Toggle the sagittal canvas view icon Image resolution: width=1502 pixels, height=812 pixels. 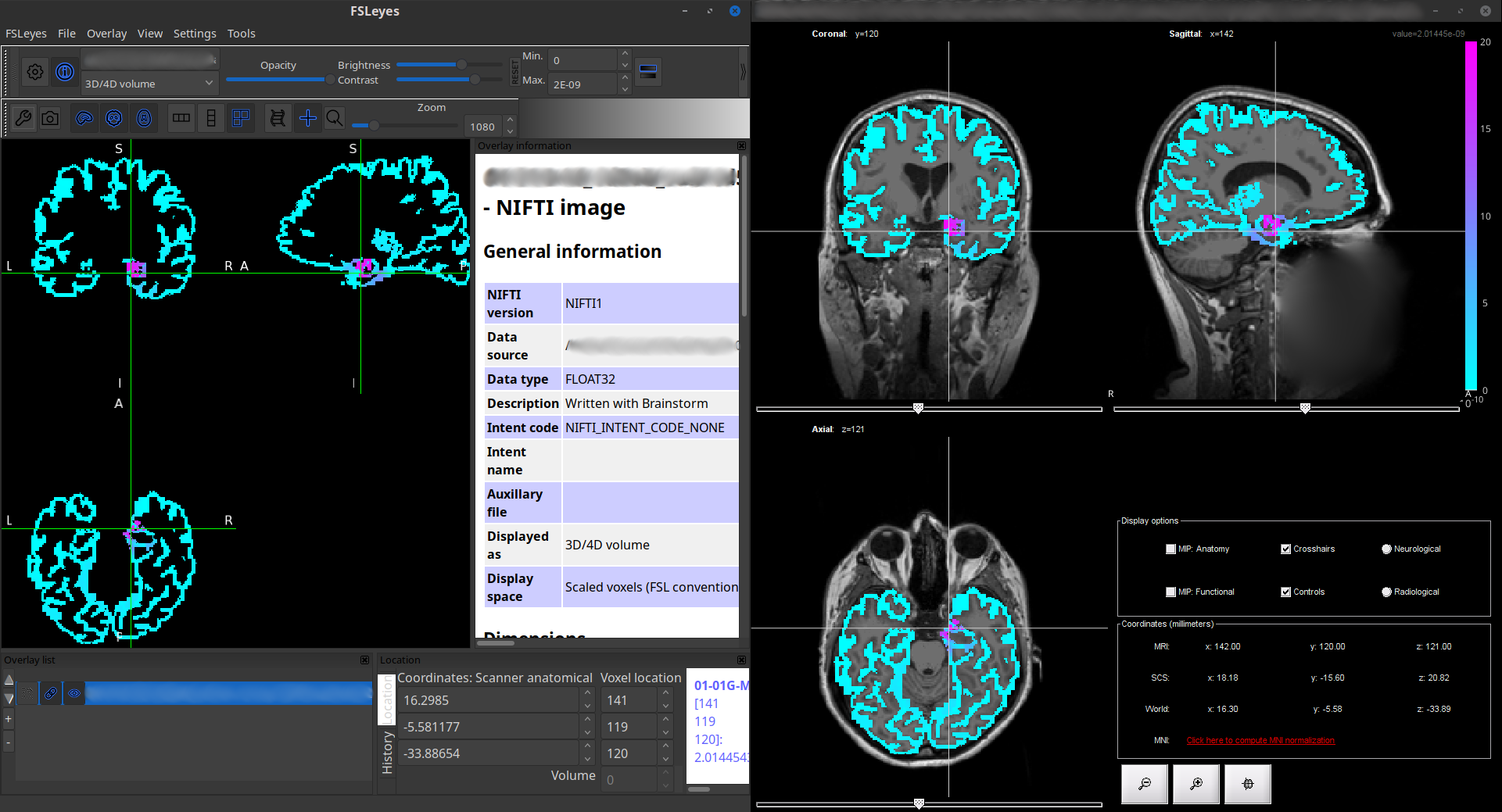[84, 118]
